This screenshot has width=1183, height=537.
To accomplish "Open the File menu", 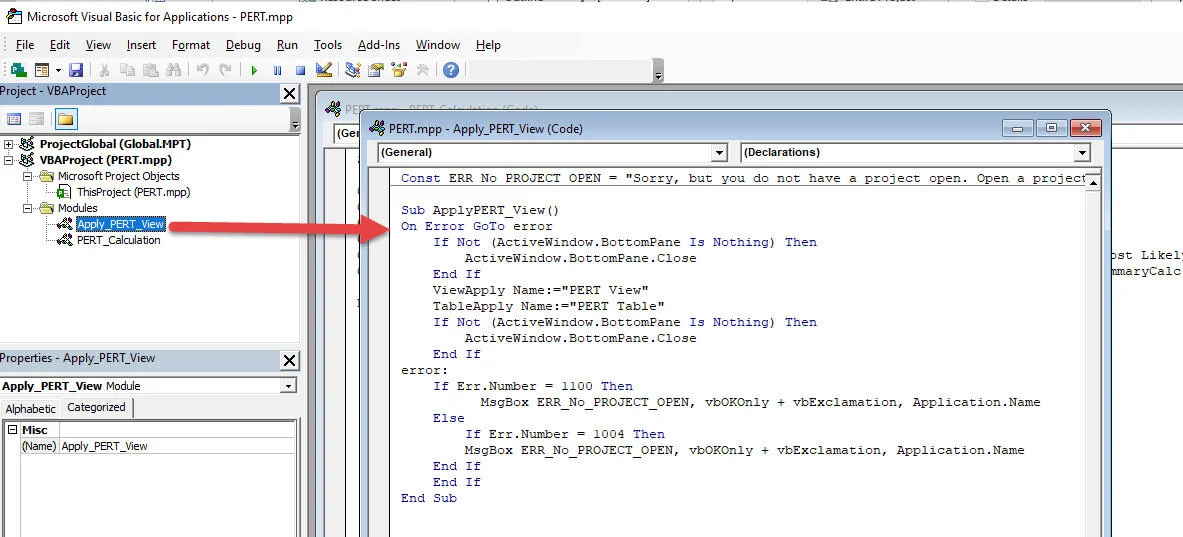I will point(24,45).
